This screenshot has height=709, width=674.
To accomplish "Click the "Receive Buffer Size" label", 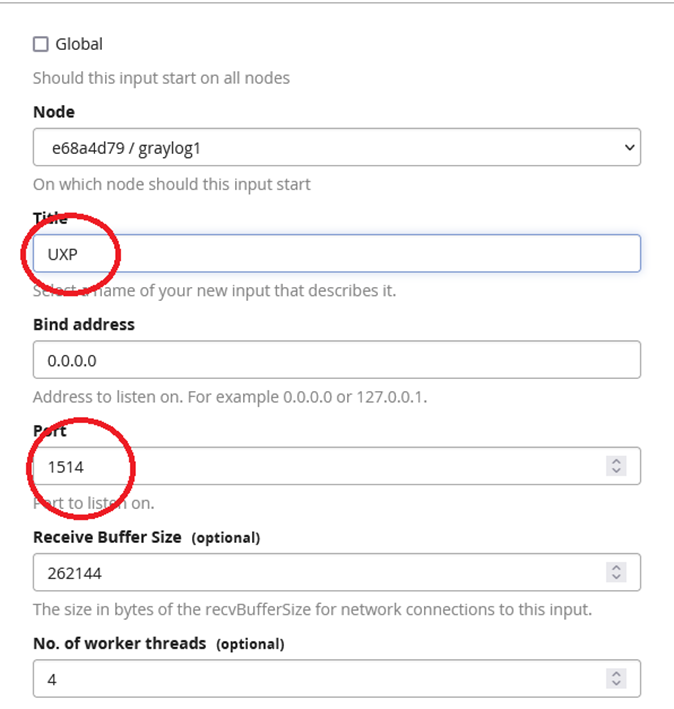I will pyautogui.click(x=107, y=537).
